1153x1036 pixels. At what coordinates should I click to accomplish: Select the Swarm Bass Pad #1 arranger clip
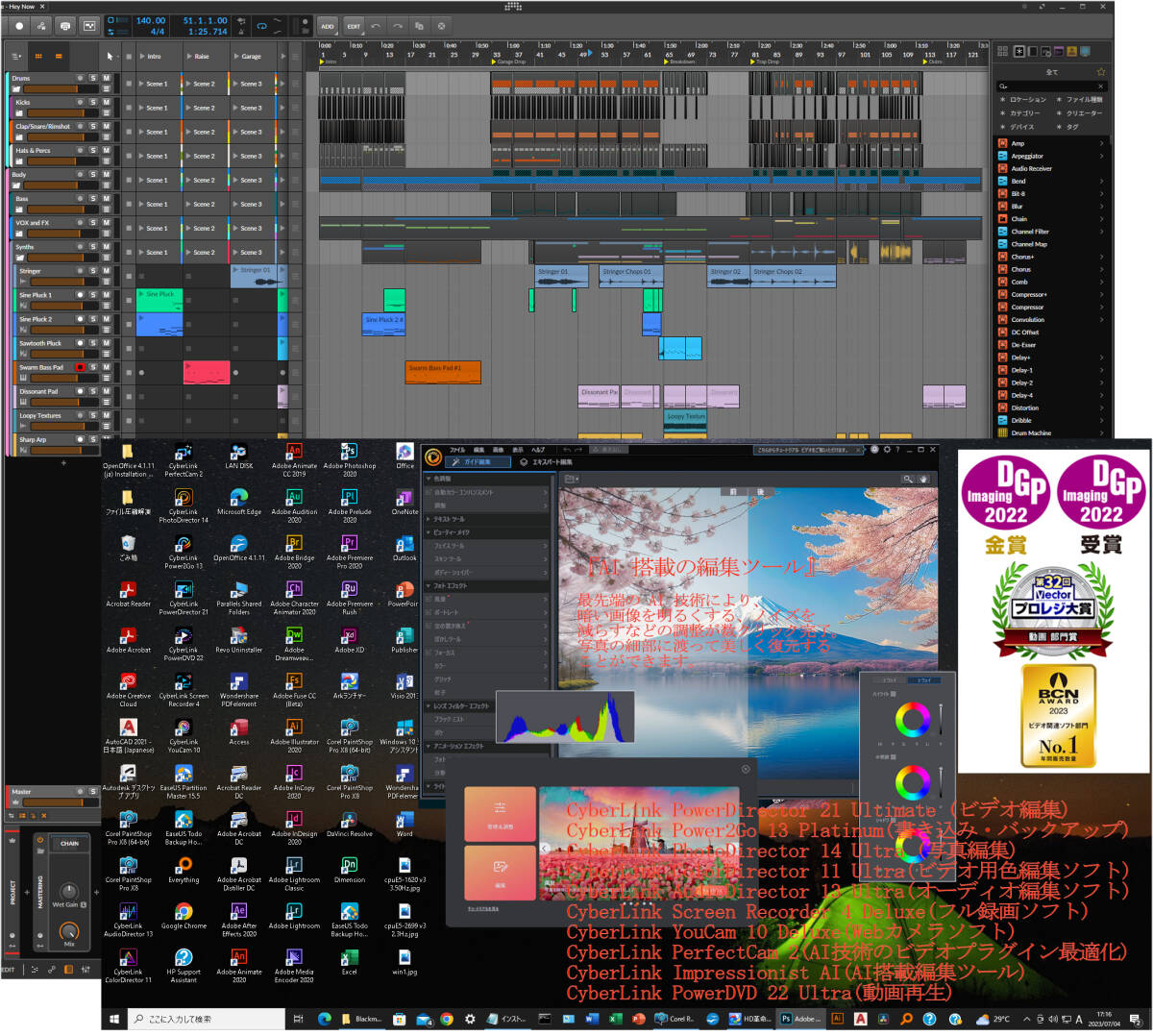point(443,373)
